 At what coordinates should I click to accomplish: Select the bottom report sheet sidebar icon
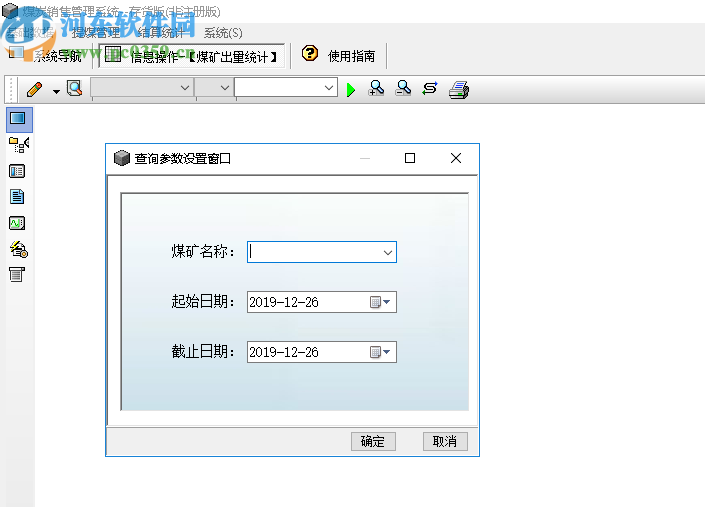click(17, 275)
